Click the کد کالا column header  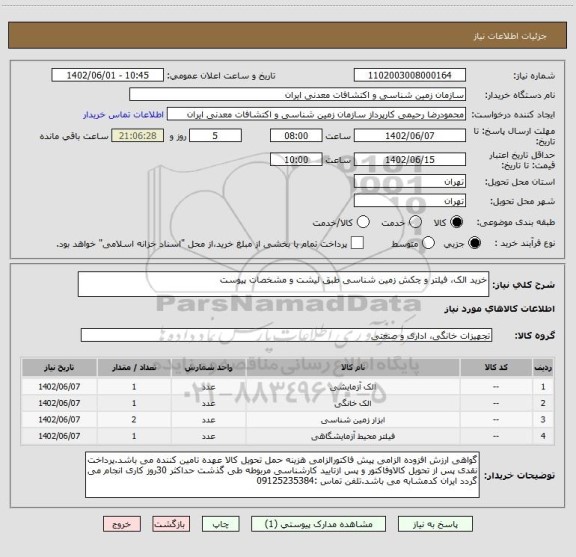coord(496,367)
